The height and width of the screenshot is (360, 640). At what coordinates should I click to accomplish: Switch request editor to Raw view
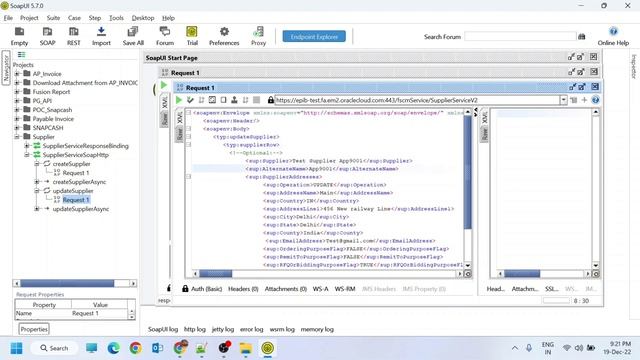click(x=180, y=134)
